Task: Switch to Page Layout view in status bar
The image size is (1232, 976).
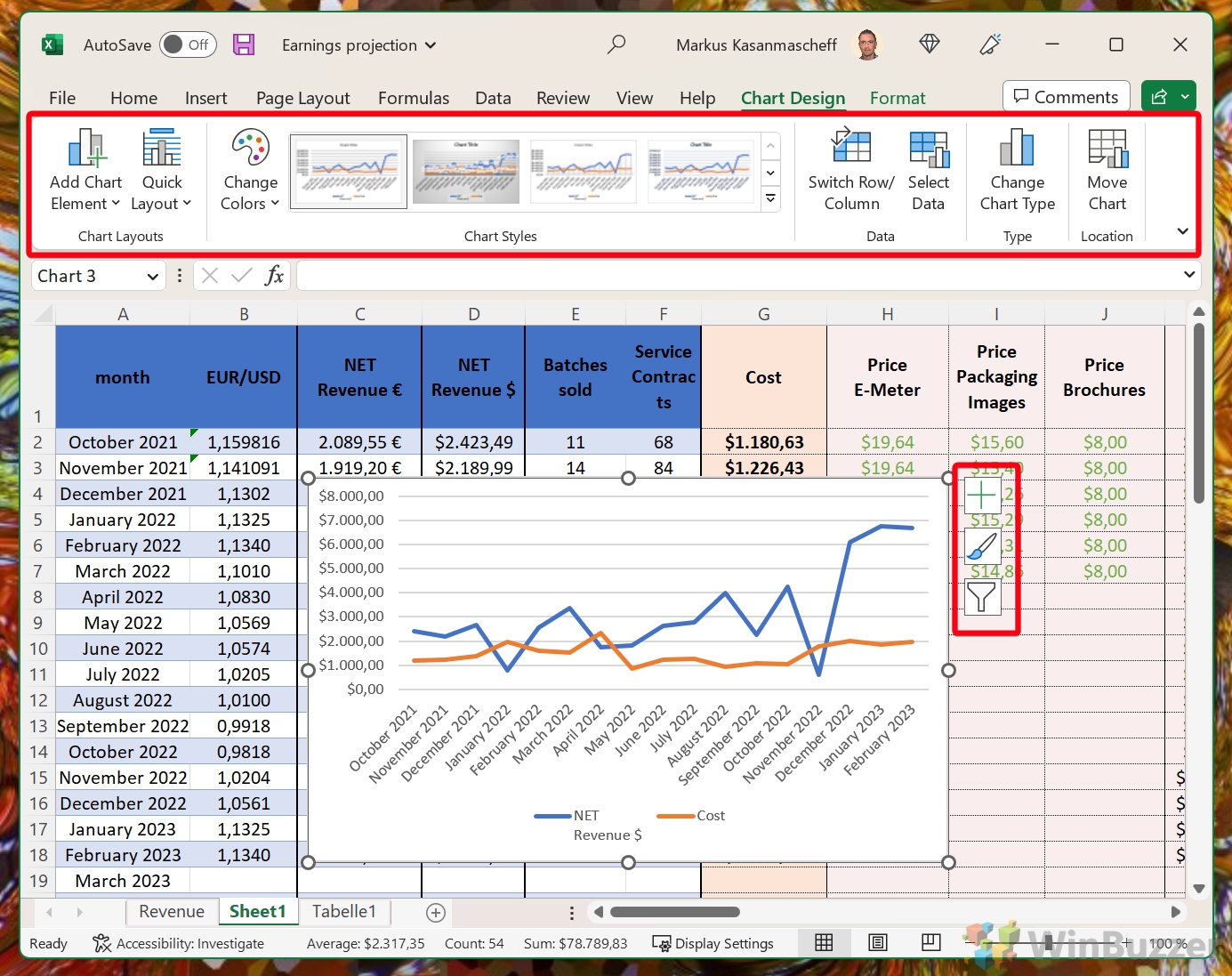Action: [878, 943]
